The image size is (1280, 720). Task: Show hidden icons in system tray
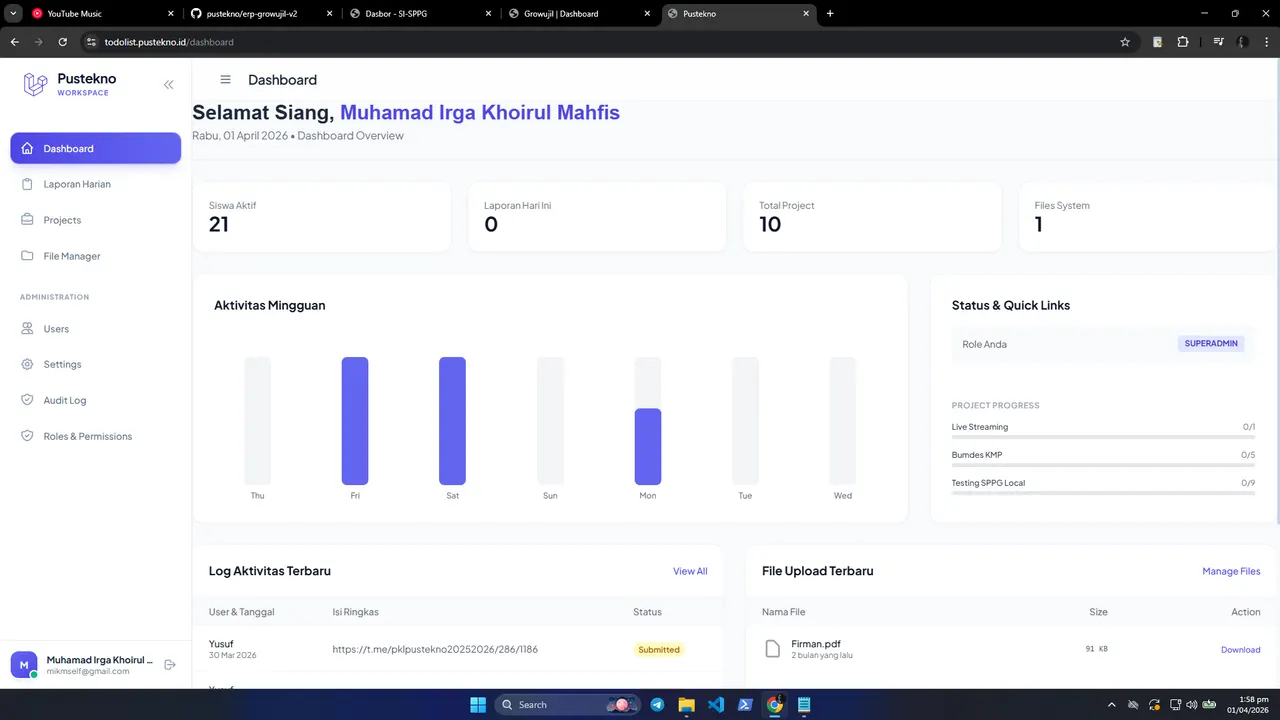tap(1112, 705)
